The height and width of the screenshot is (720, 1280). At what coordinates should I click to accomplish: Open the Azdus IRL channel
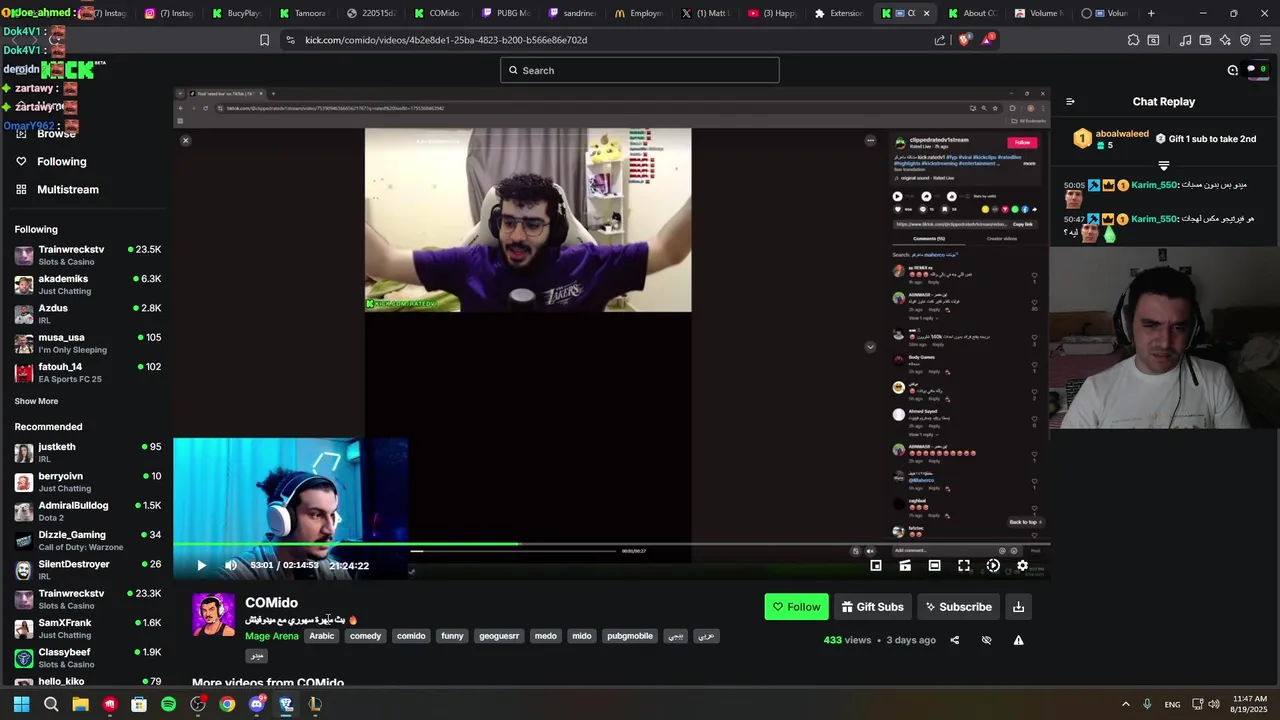88,313
